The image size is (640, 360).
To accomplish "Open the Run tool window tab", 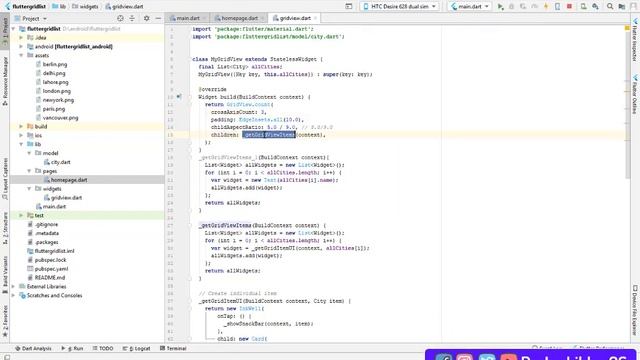I will 72,349.
